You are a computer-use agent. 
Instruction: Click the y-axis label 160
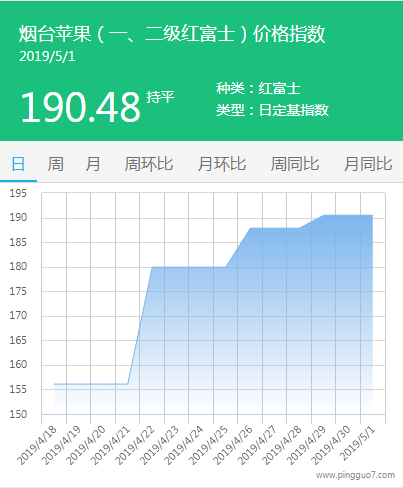18,365
